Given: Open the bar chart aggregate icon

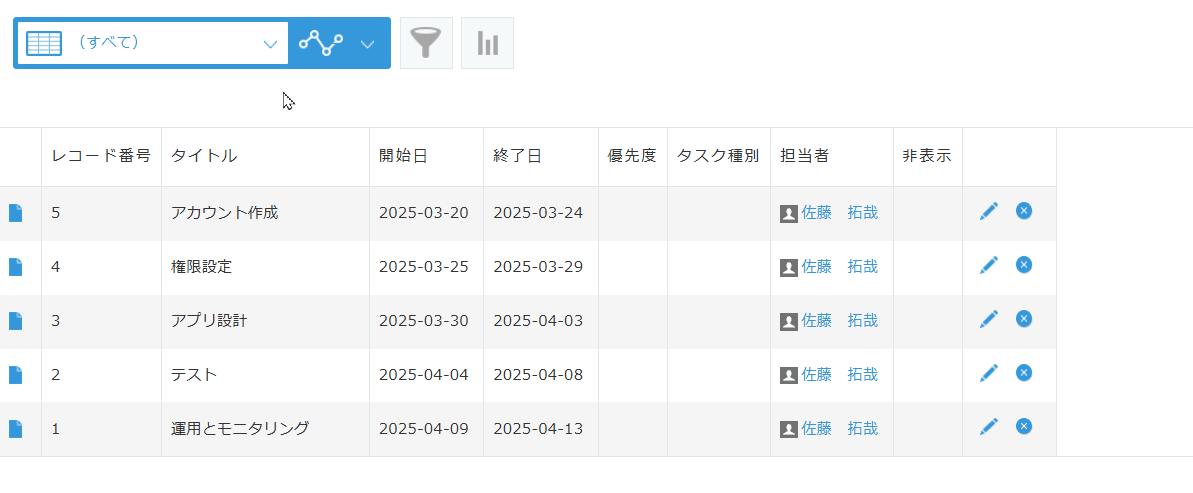Looking at the screenshot, I should [x=487, y=43].
